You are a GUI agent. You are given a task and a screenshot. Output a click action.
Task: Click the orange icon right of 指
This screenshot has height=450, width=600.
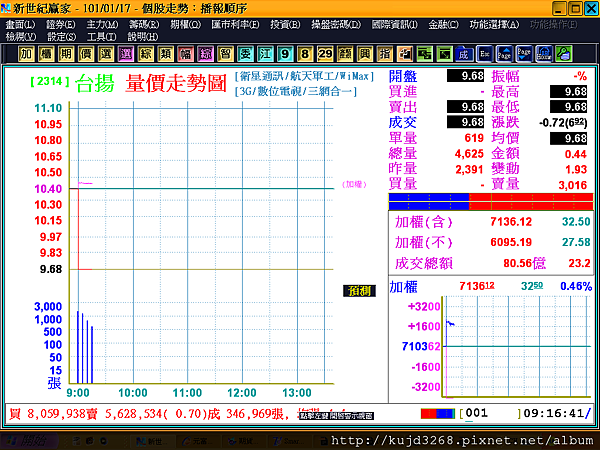click(404, 54)
